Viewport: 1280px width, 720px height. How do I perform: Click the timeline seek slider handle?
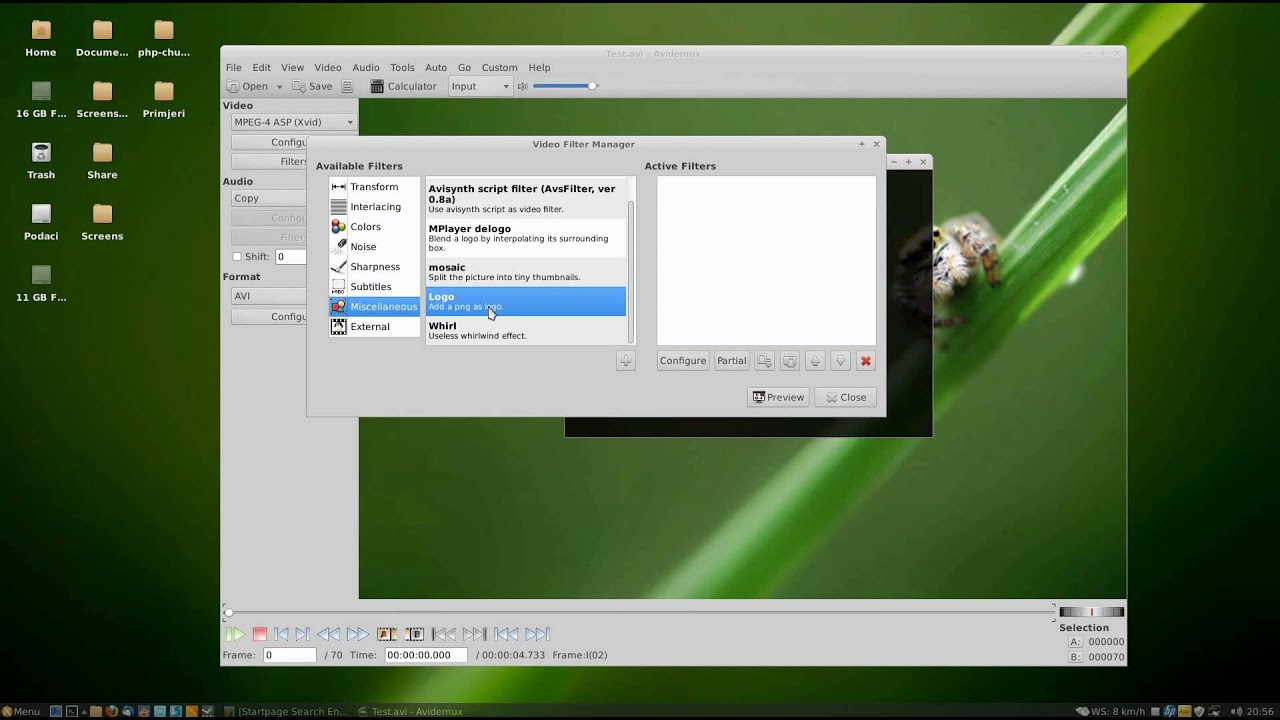[x=229, y=612]
